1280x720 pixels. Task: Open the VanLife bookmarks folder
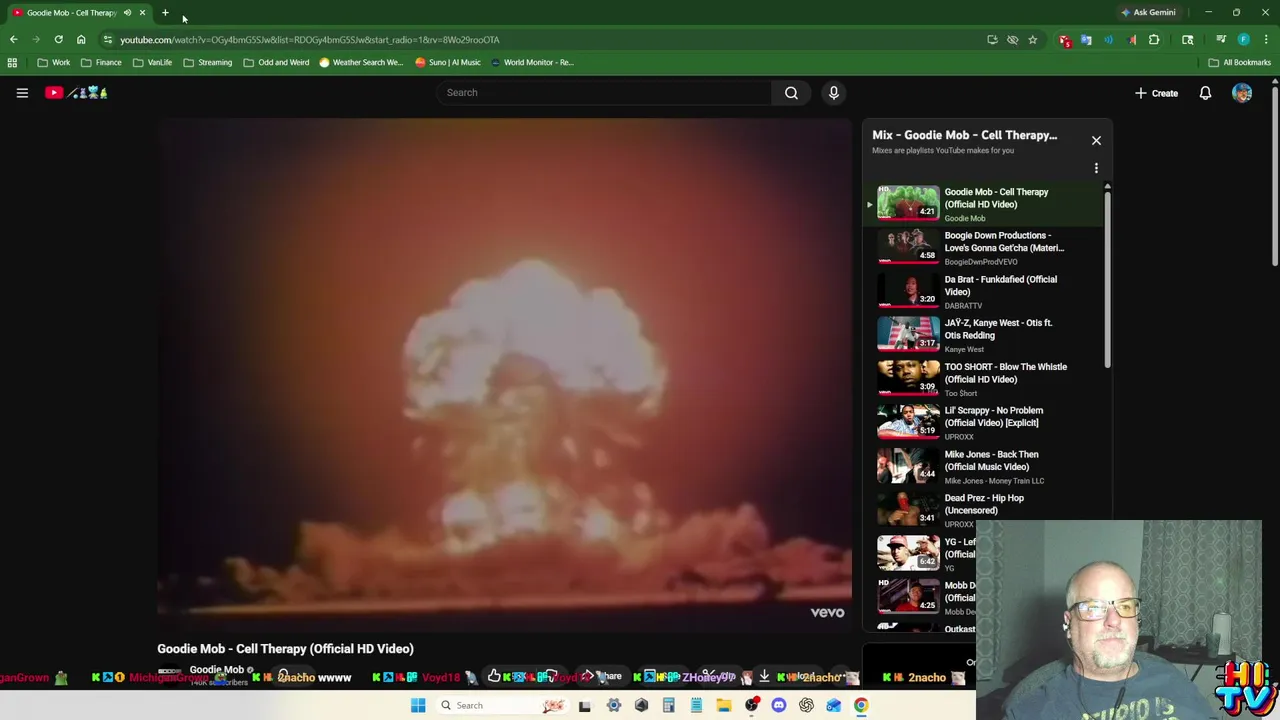click(152, 62)
